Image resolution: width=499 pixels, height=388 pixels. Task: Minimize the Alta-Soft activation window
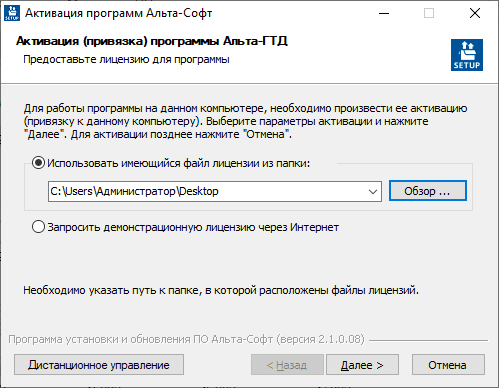(x=384, y=13)
